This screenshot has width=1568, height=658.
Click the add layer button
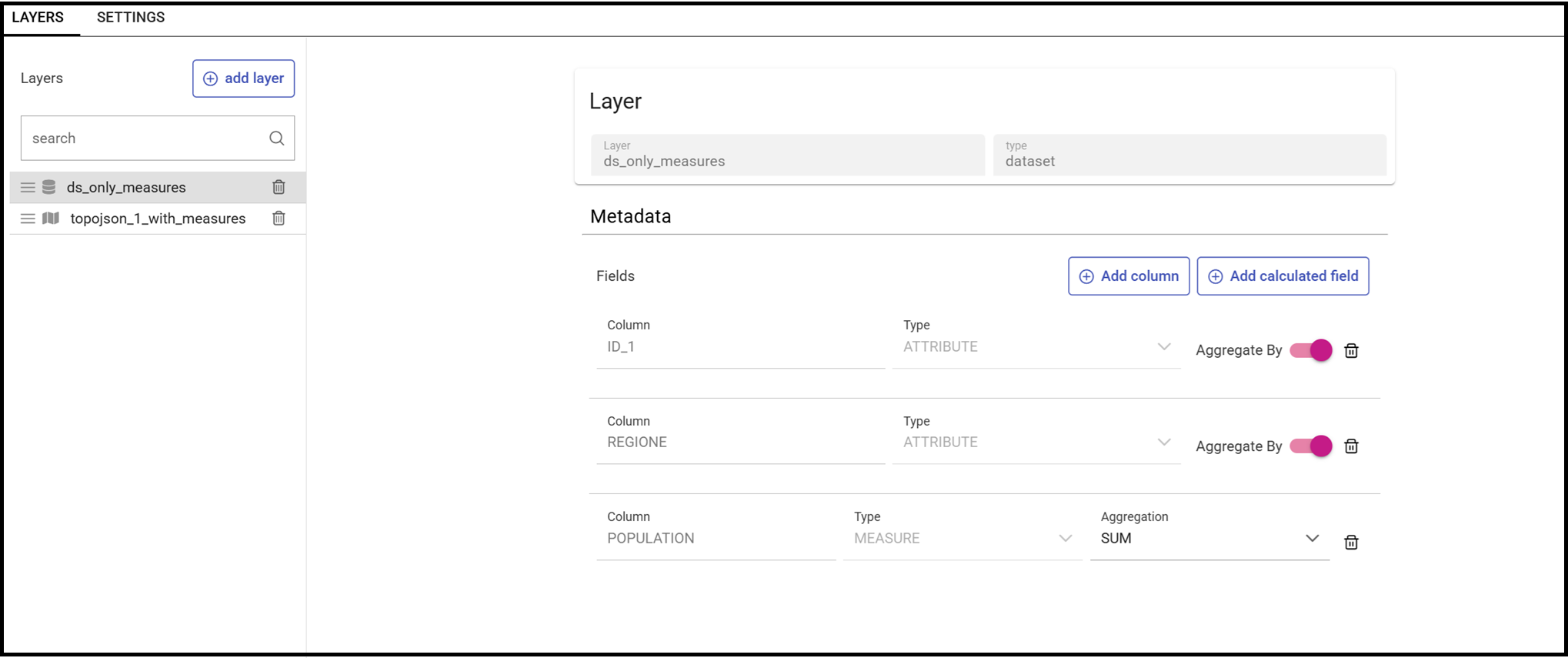243,78
